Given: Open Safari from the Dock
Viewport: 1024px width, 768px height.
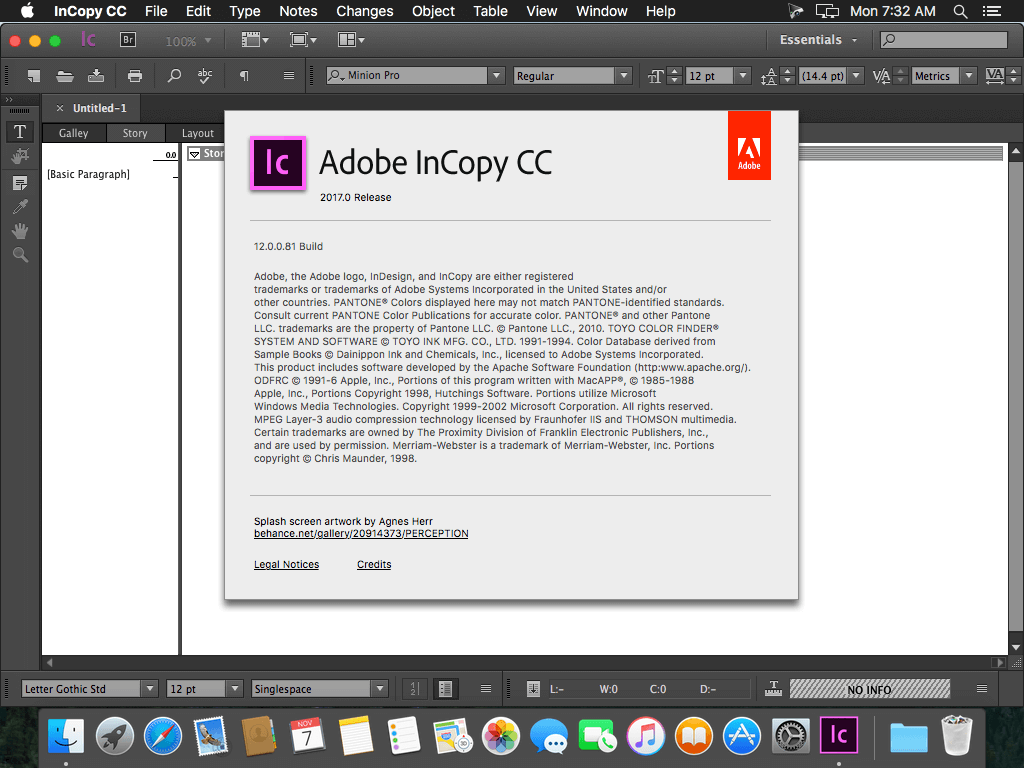Looking at the screenshot, I should point(163,737).
